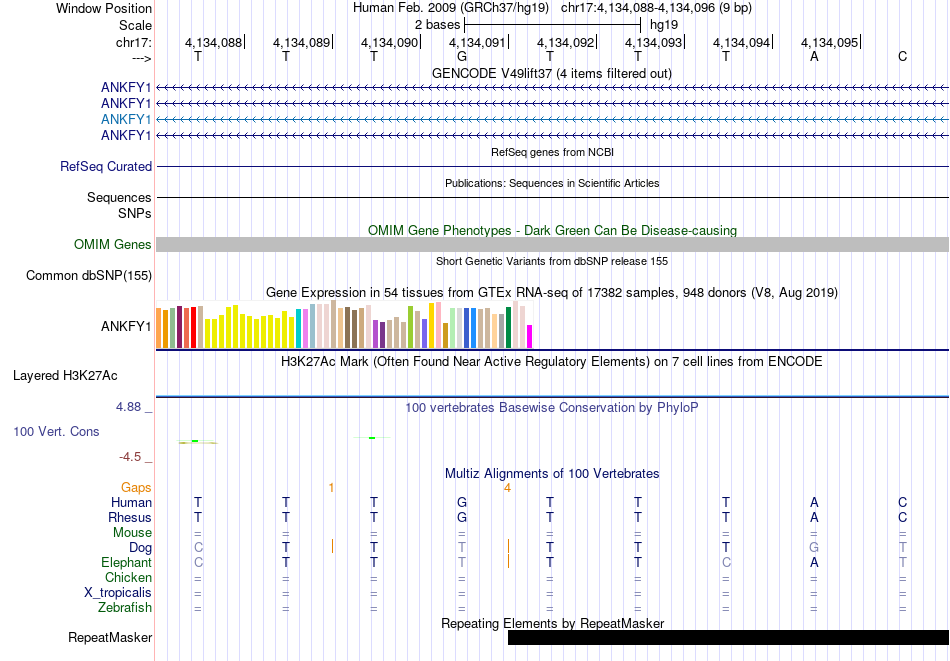Click the OMIM Gene Phenotypes track title
The width and height of the screenshot is (950, 661).
[553, 230]
